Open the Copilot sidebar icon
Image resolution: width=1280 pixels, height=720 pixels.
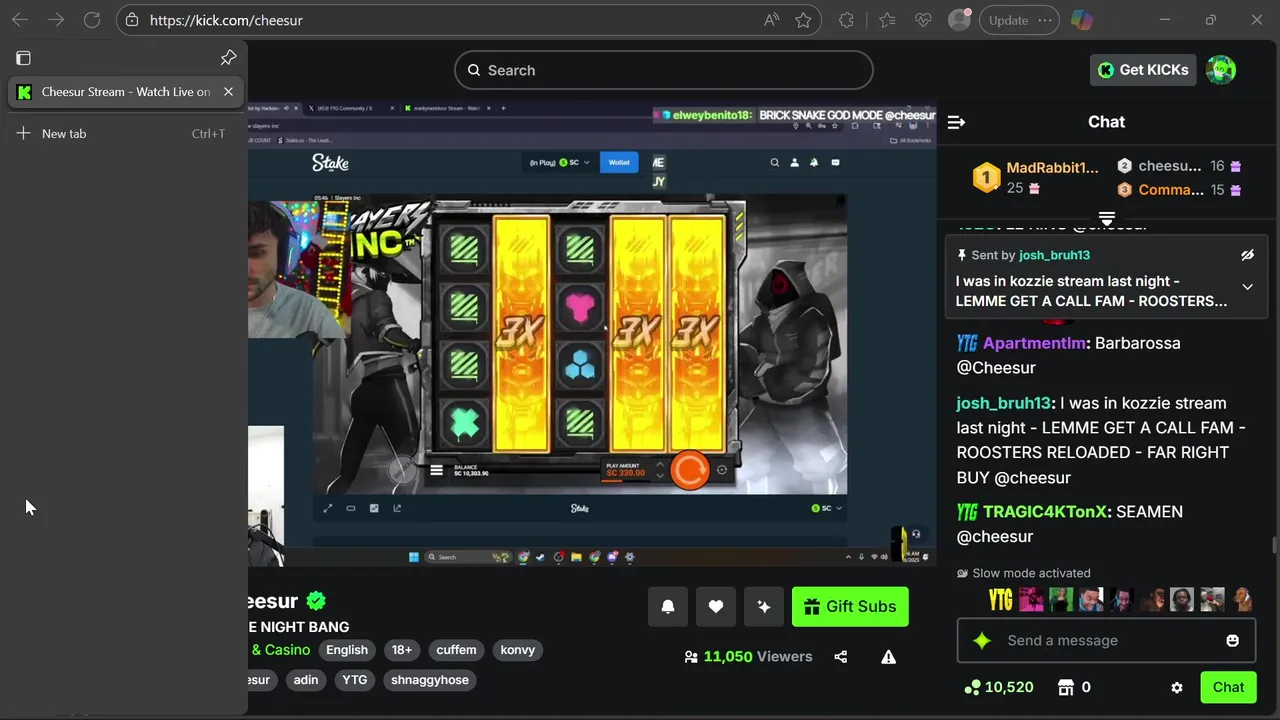pos(1081,20)
